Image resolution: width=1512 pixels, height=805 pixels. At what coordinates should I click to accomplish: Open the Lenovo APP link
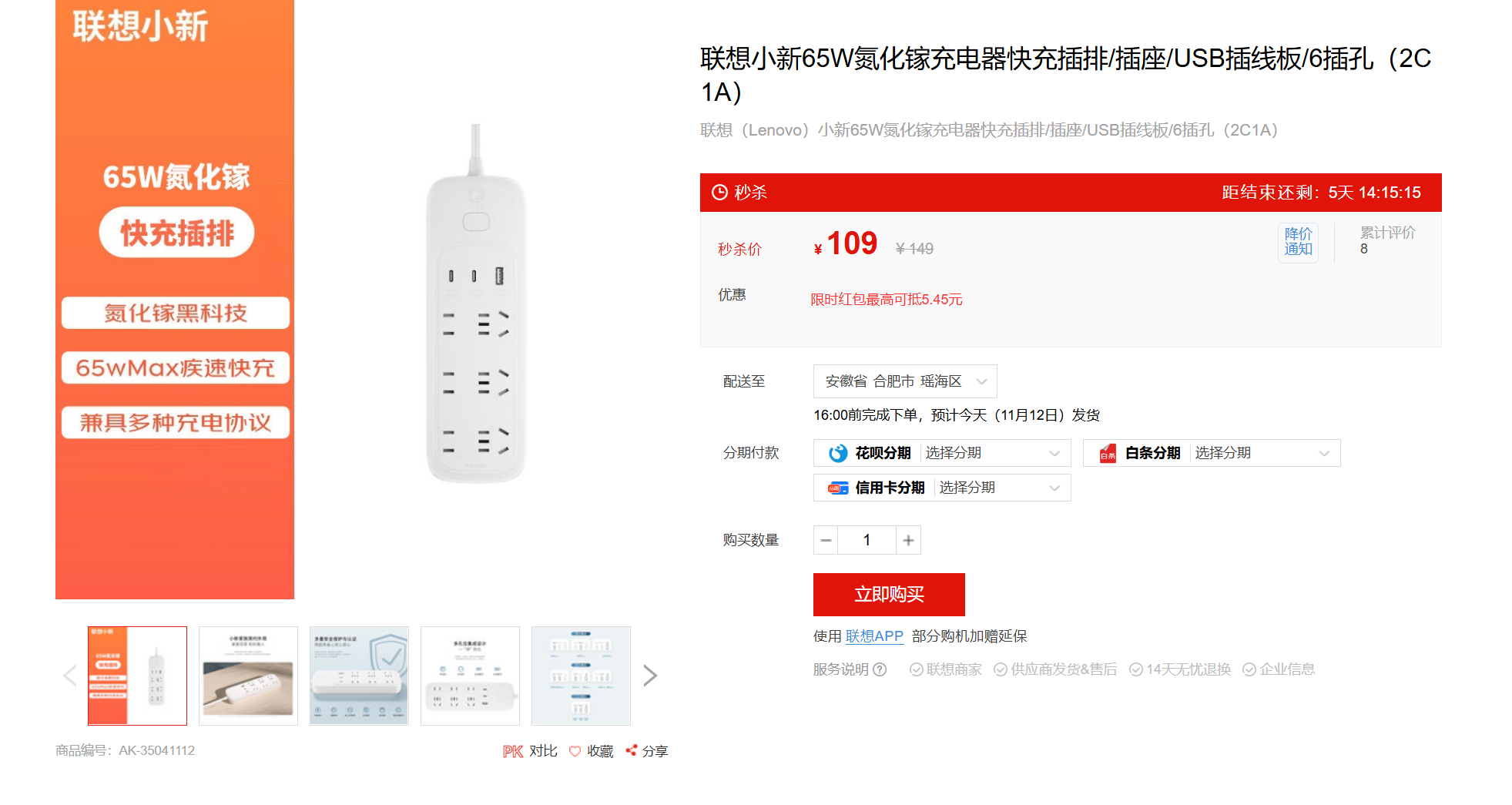click(874, 636)
